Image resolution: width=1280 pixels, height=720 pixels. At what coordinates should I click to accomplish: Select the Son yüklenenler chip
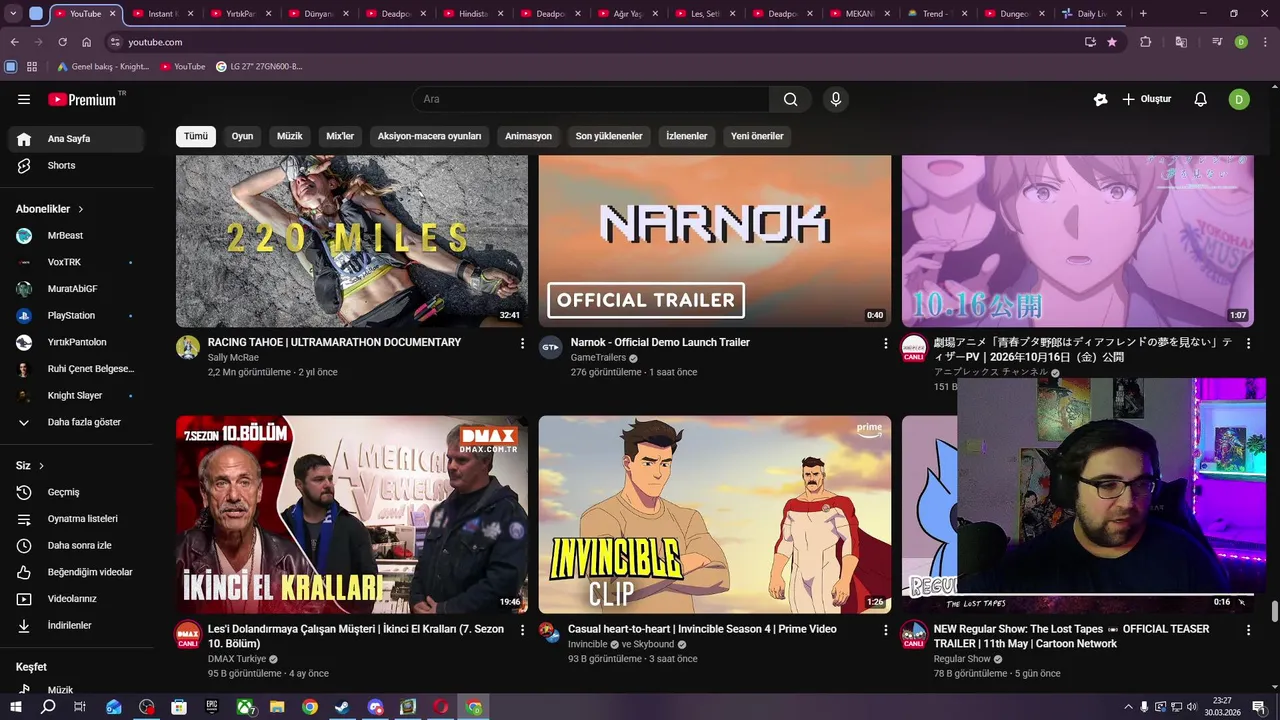coord(609,136)
